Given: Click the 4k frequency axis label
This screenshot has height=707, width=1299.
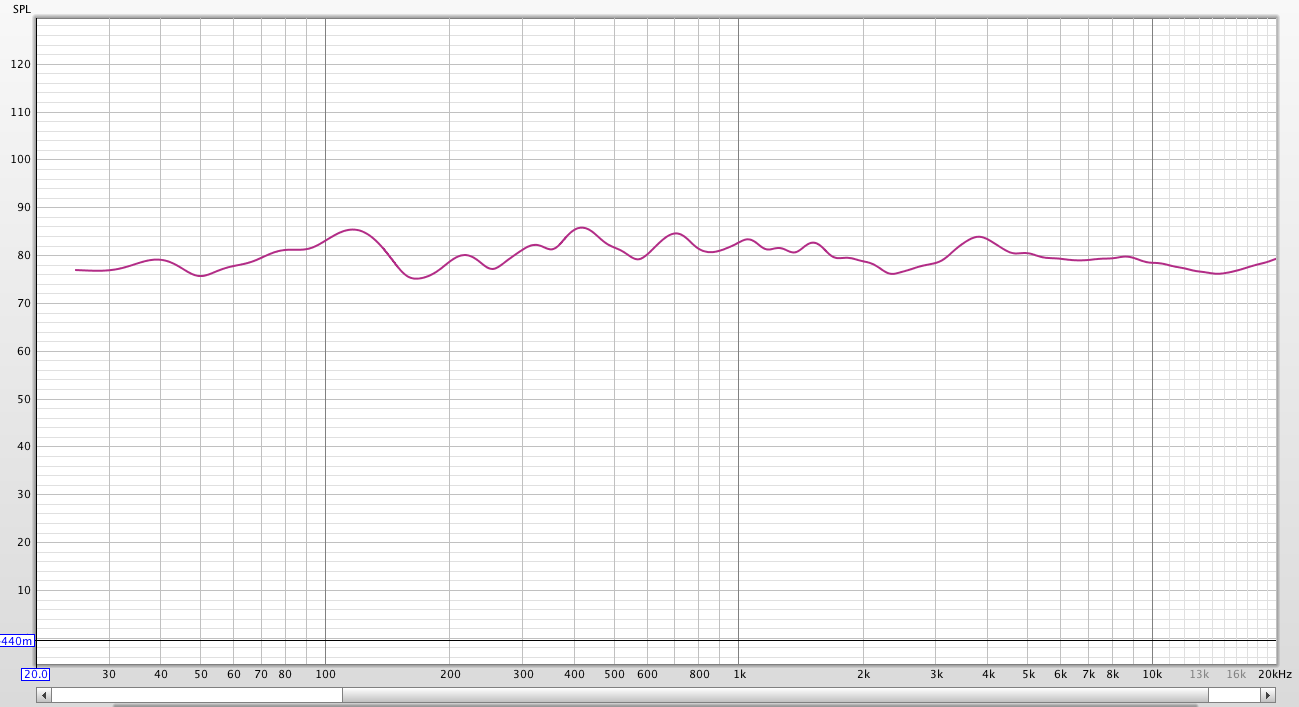Looking at the screenshot, I should [989, 674].
